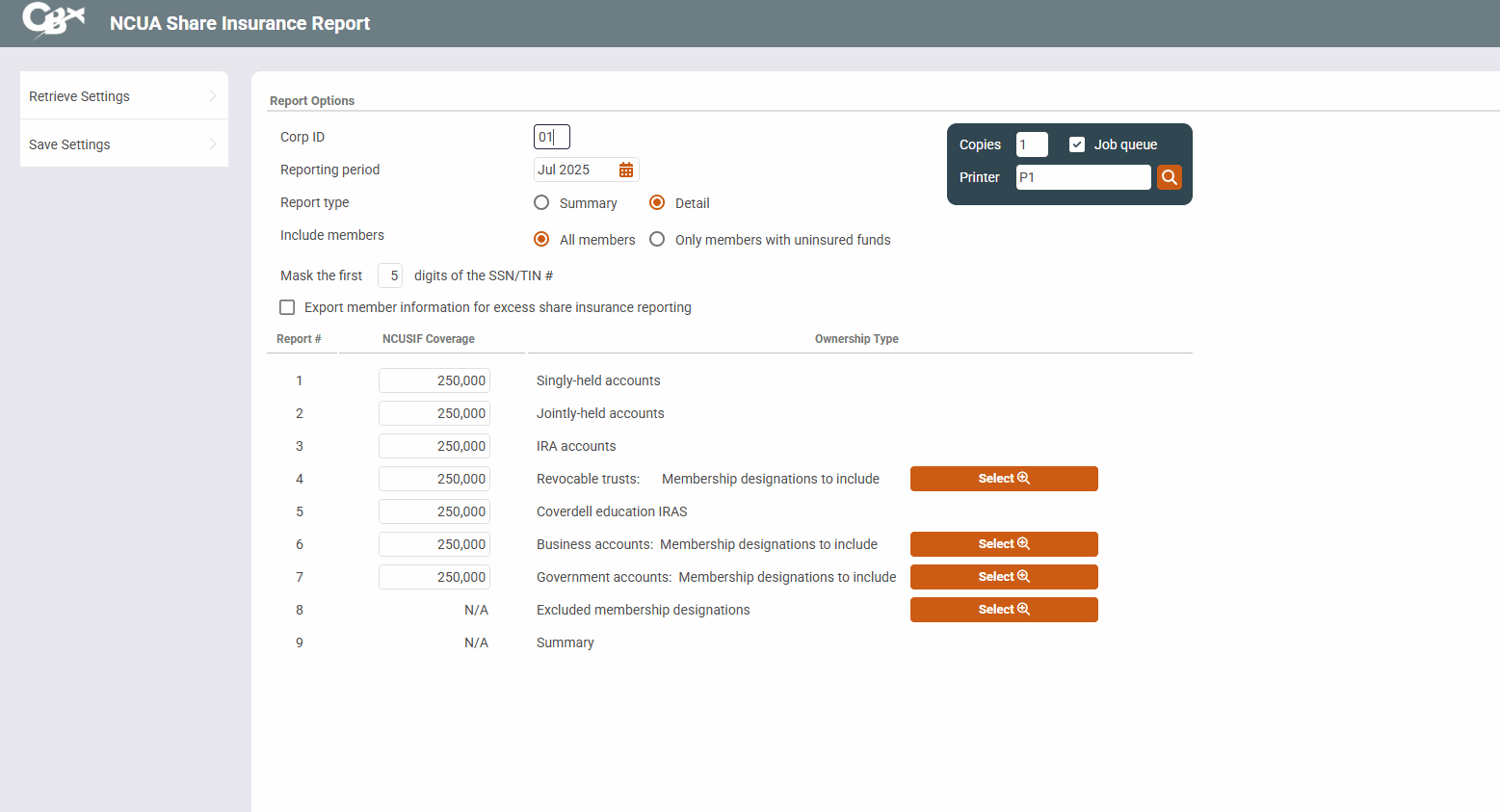Open Retrieve Settings chevron arrow
Image resolution: width=1500 pixels, height=812 pixels.
click(x=213, y=95)
